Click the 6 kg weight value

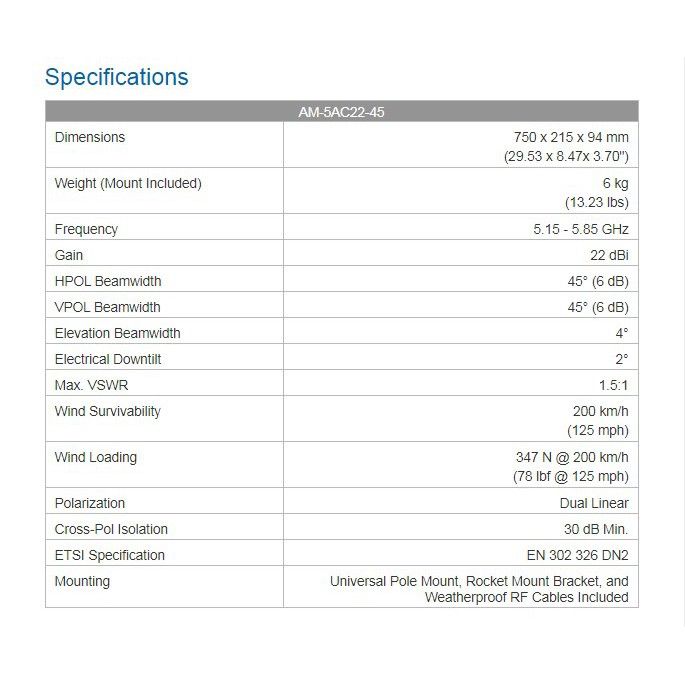point(615,183)
